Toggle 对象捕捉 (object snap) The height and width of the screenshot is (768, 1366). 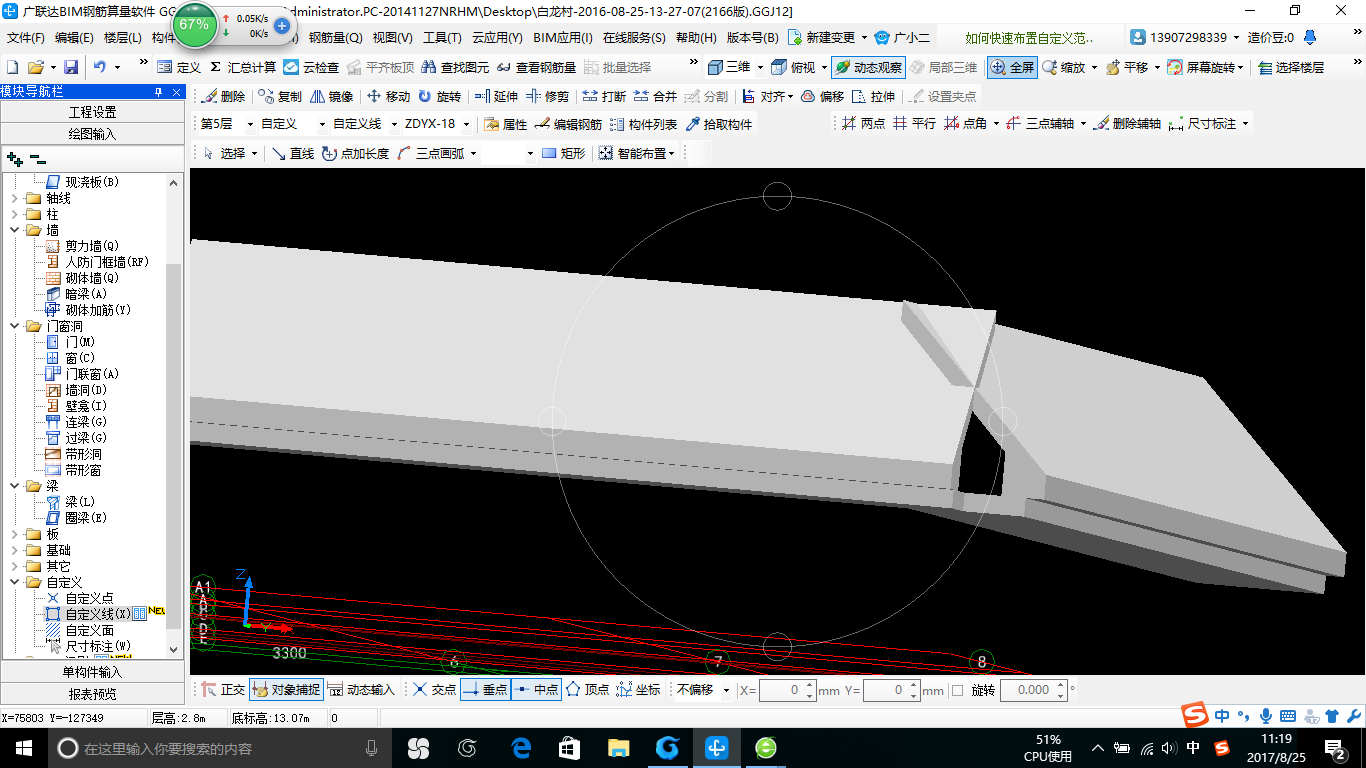287,690
